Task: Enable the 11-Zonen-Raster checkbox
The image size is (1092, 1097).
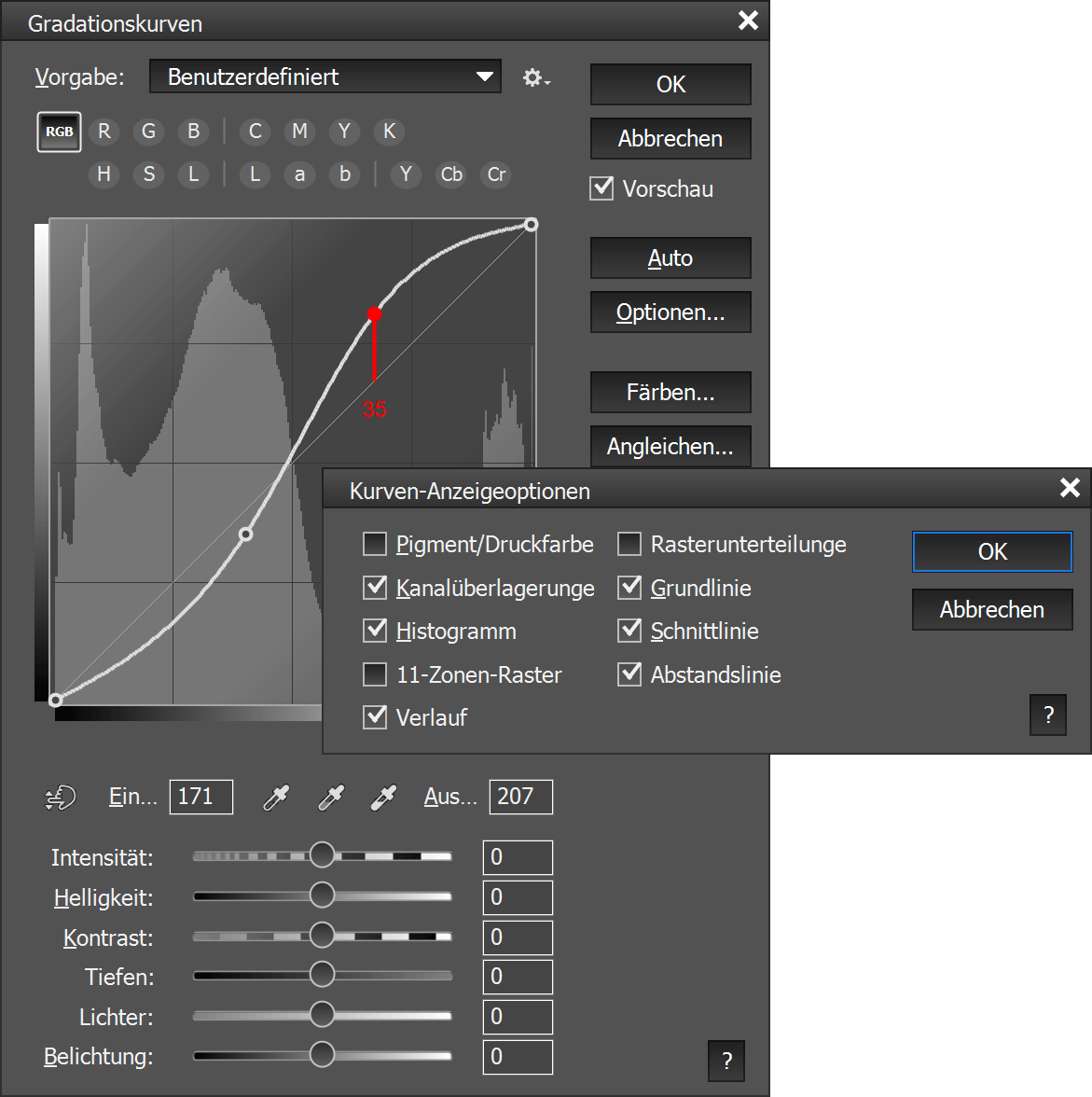Action: point(375,673)
